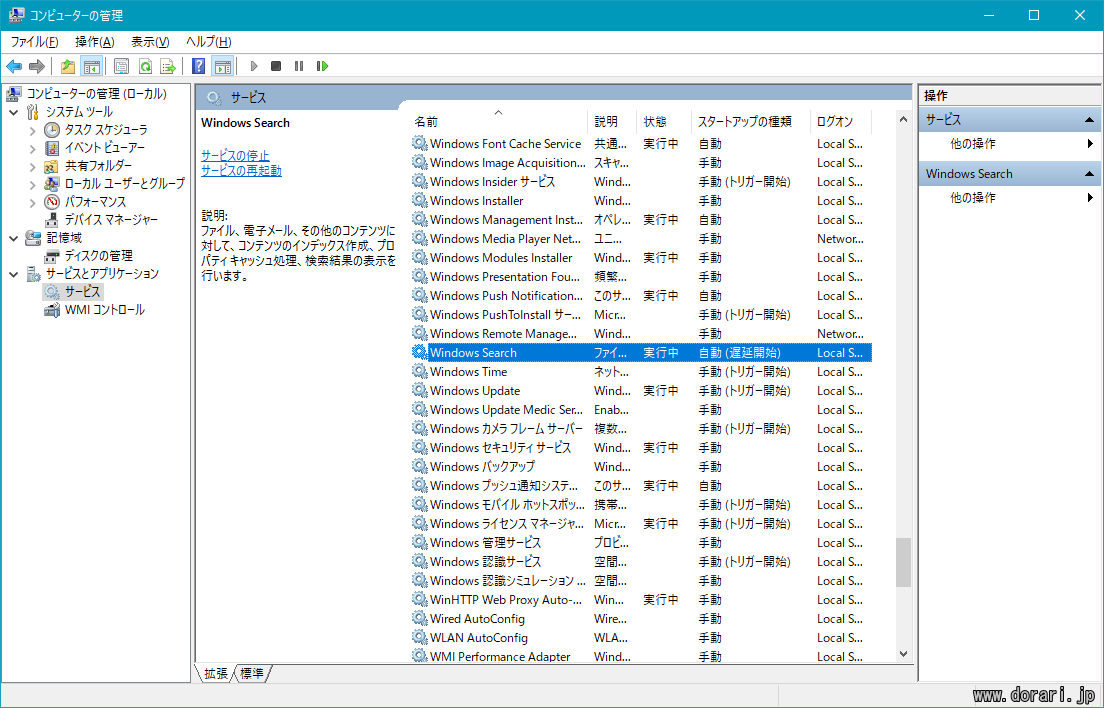Screen dimensions: 1104x708
Task: Click the サービスの再起動 link
Action: click(x=242, y=170)
